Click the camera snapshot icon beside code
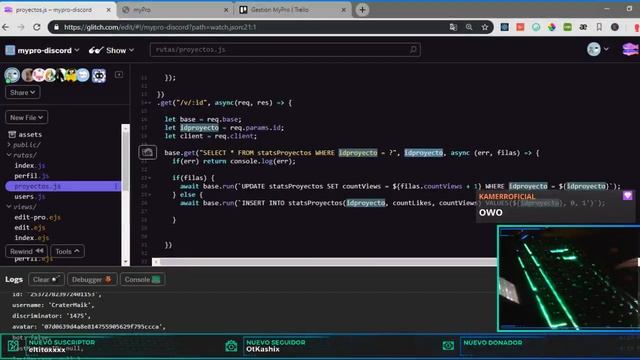The height and width of the screenshot is (360, 640). (147, 152)
